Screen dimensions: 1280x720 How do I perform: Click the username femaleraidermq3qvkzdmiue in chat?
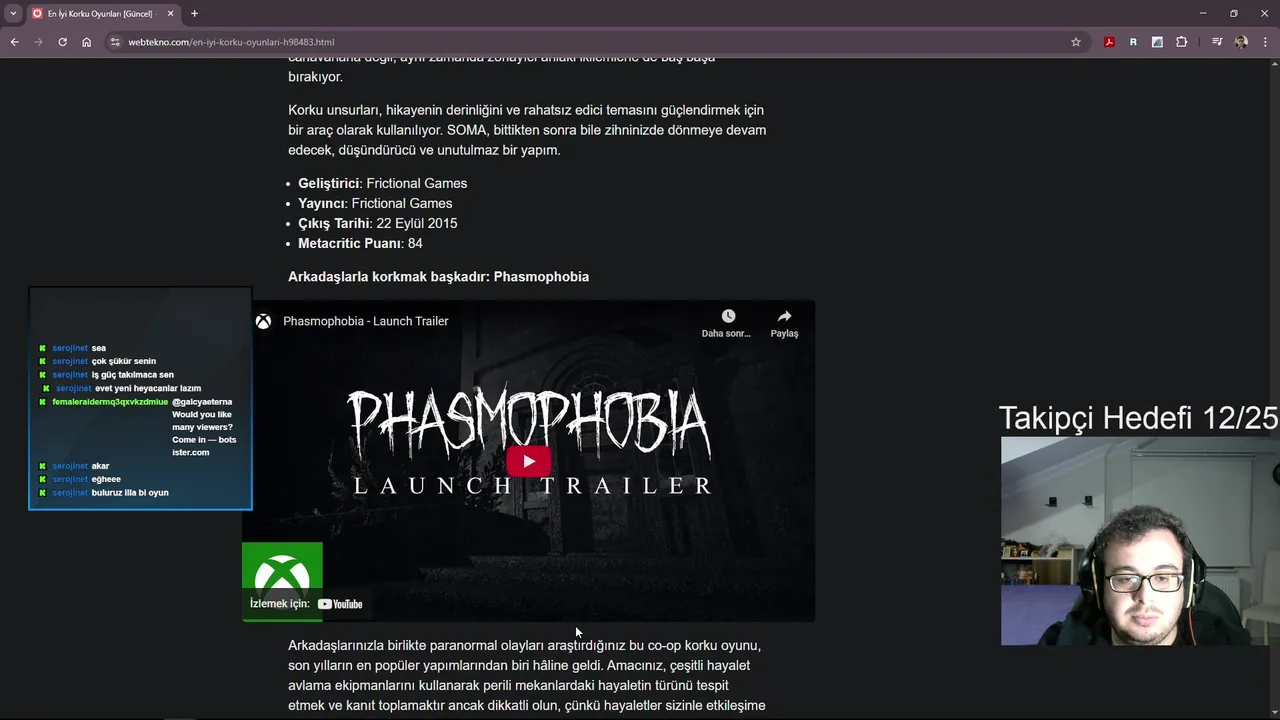(110, 402)
